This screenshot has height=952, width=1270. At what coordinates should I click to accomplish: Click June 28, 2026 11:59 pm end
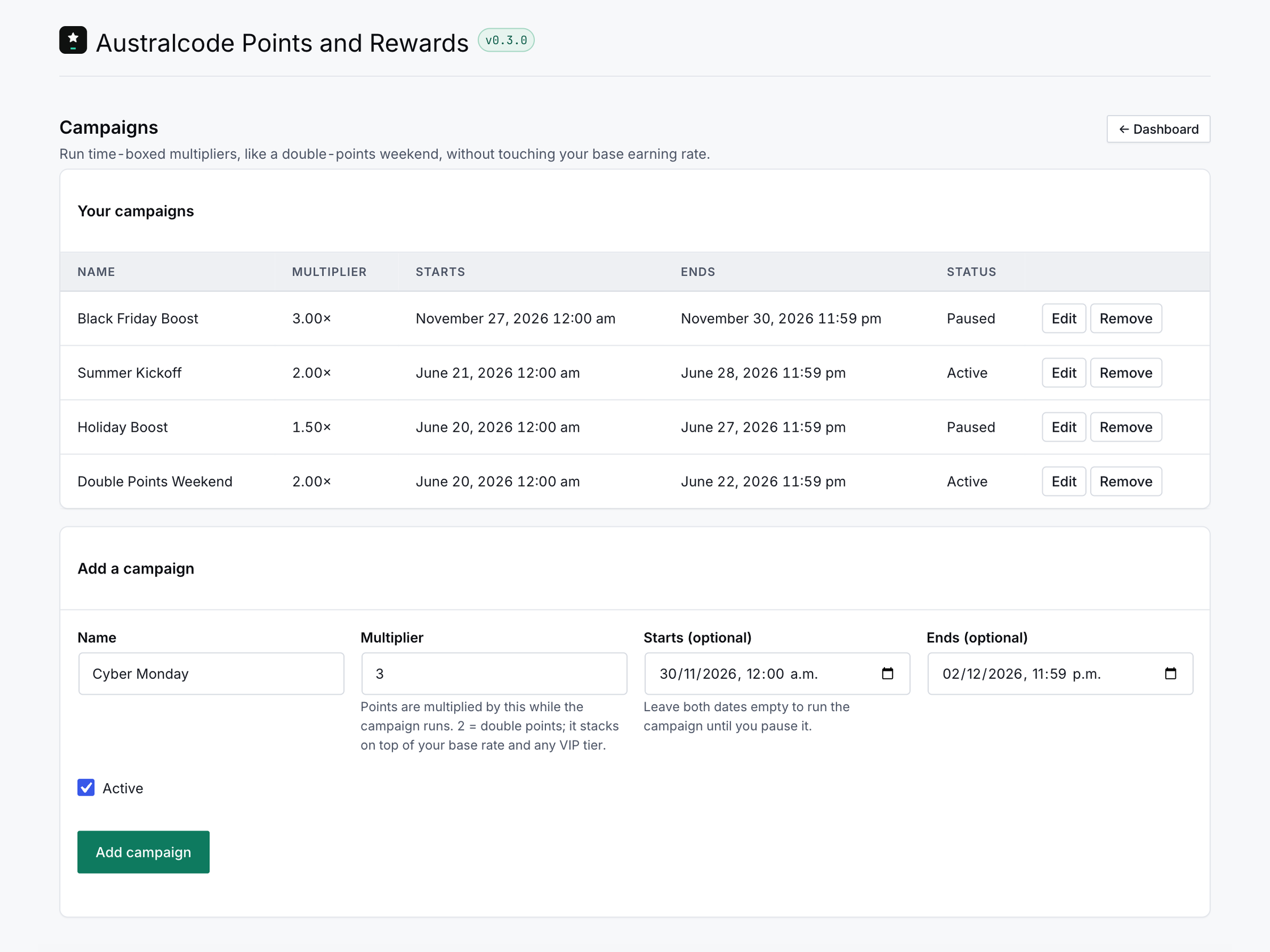[763, 373]
